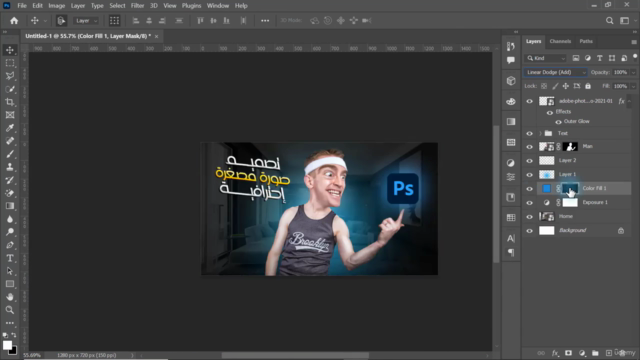Select the Eraser tool
640x360 pixels.
[x=10, y=193]
